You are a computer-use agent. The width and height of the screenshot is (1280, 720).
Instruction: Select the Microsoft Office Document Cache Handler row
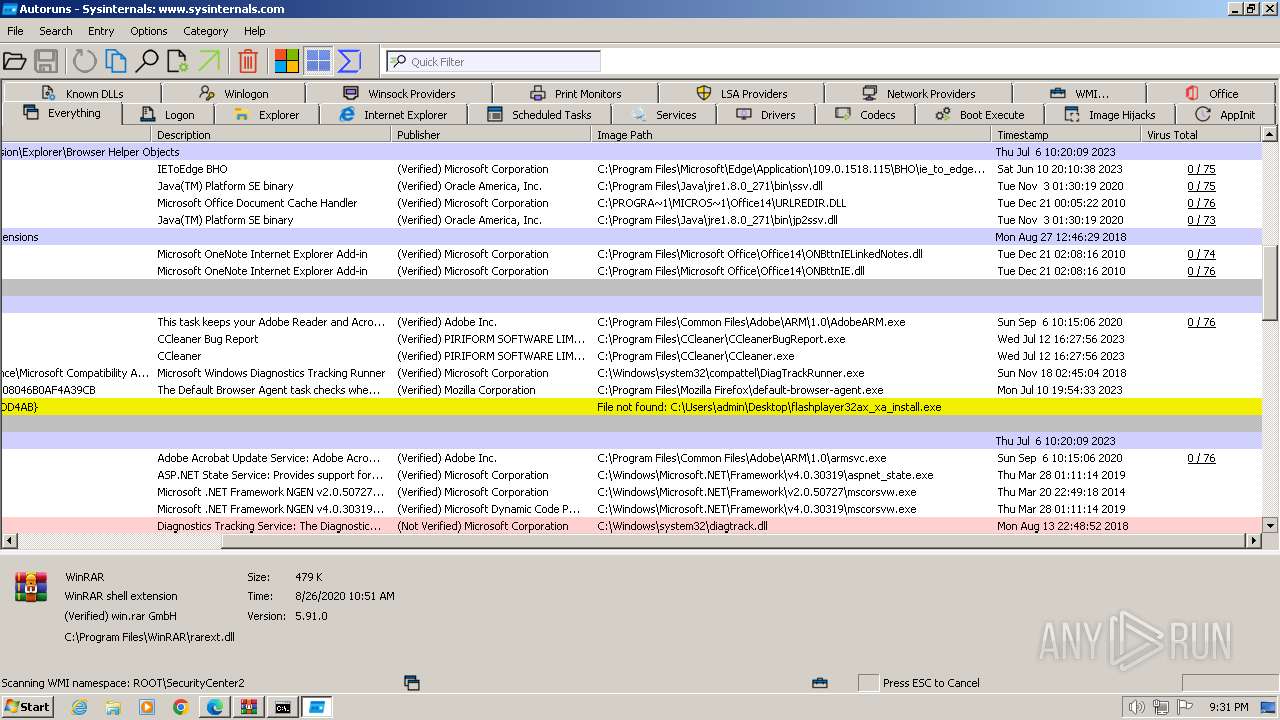click(x=632, y=203)
